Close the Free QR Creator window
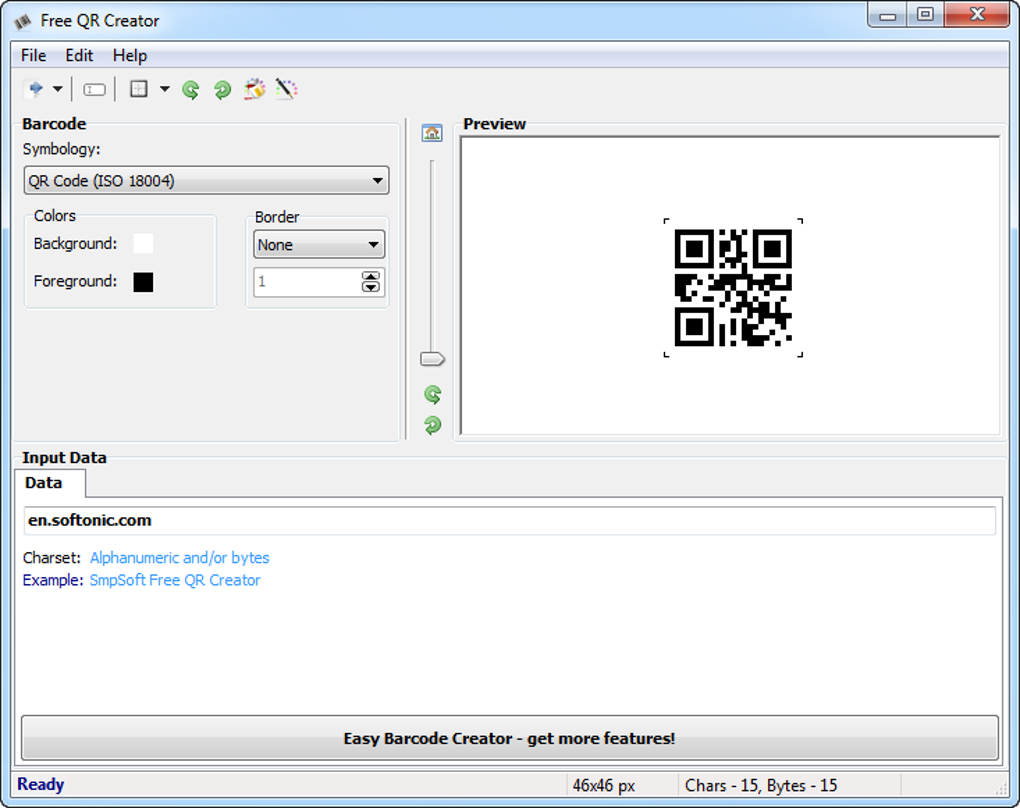The image size is (1020, 808). 976,14
